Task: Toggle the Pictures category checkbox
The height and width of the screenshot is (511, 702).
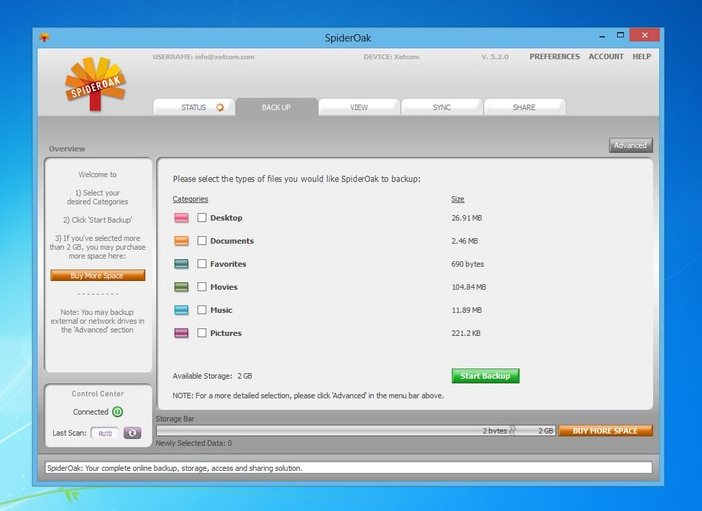Action: [x=202, y=333]
